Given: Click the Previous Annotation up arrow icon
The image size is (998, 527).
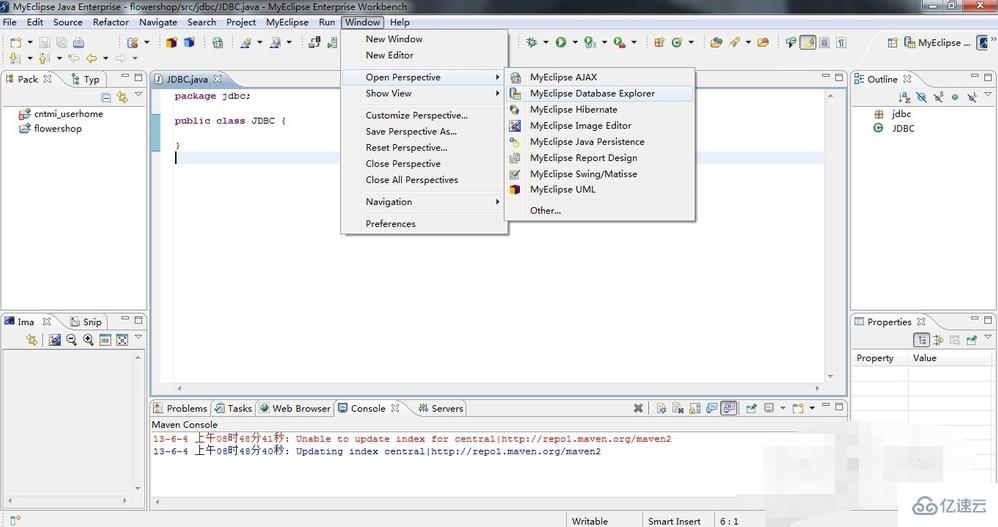Looking at the screenshot, I should coord(44,59).
